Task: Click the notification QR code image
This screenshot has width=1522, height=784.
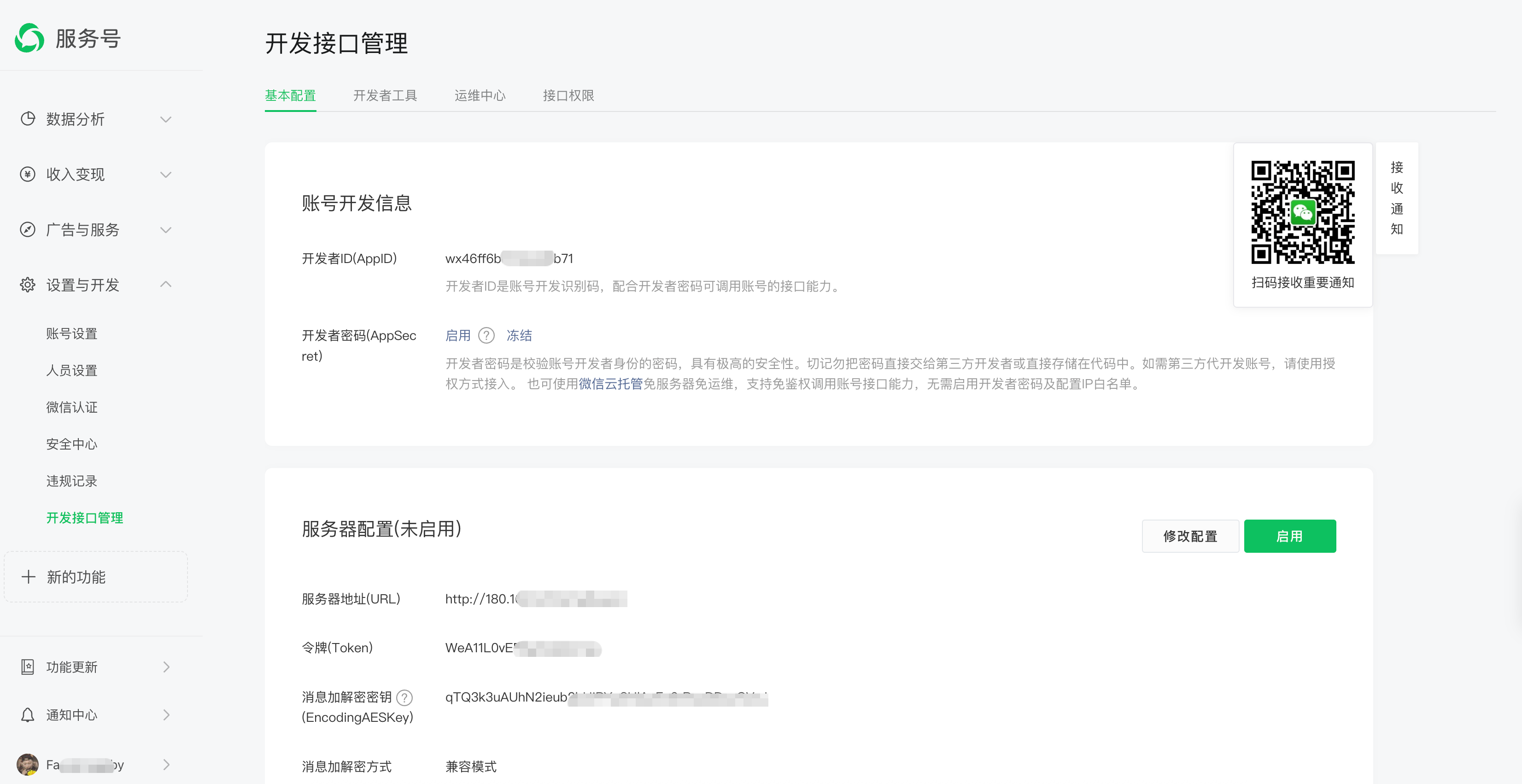Action: (x=1302, y=212)
